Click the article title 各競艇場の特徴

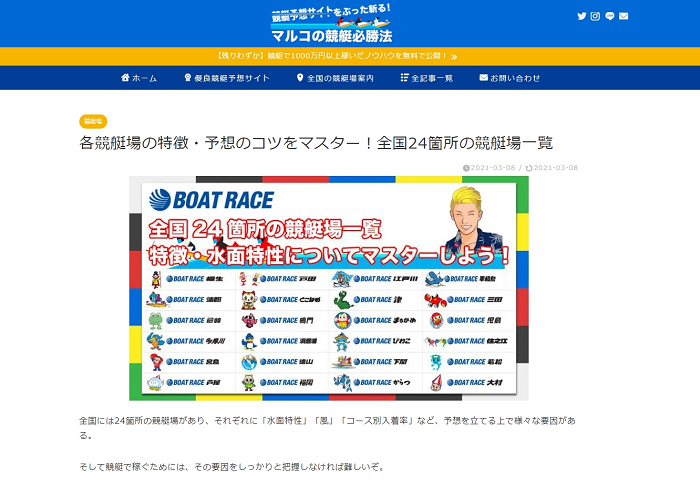click(x=316, y=143)
